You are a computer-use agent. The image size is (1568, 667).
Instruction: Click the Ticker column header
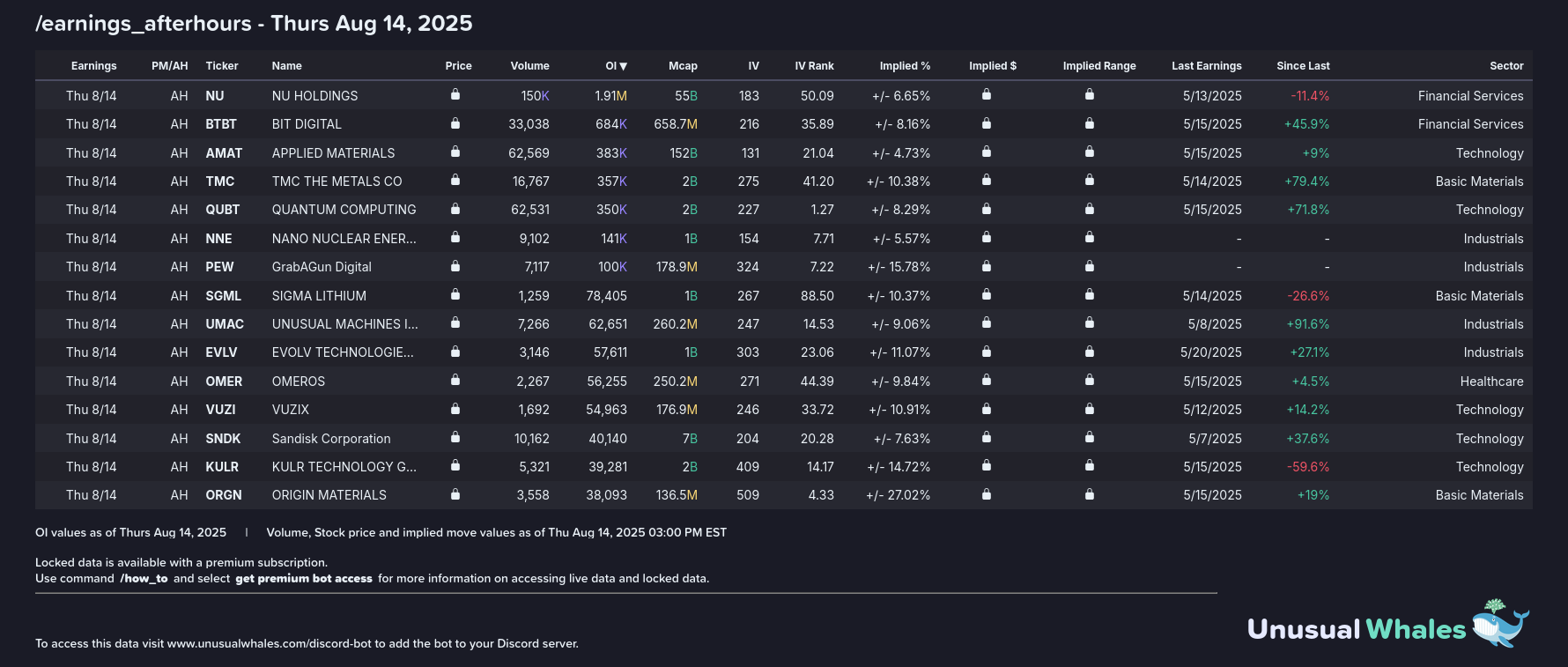coord(222,66)
